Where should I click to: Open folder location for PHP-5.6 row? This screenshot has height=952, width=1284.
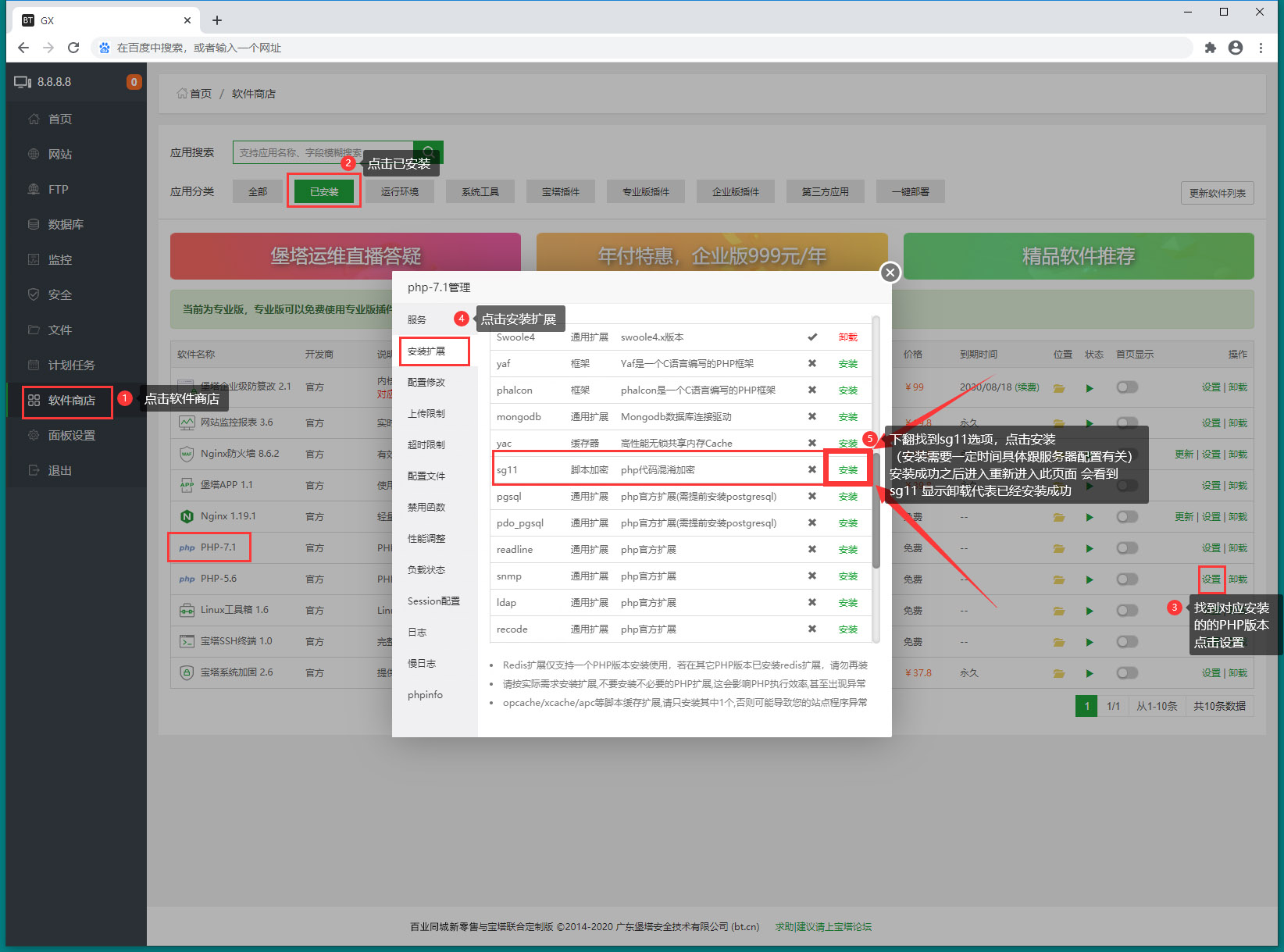click(1059, 579)
